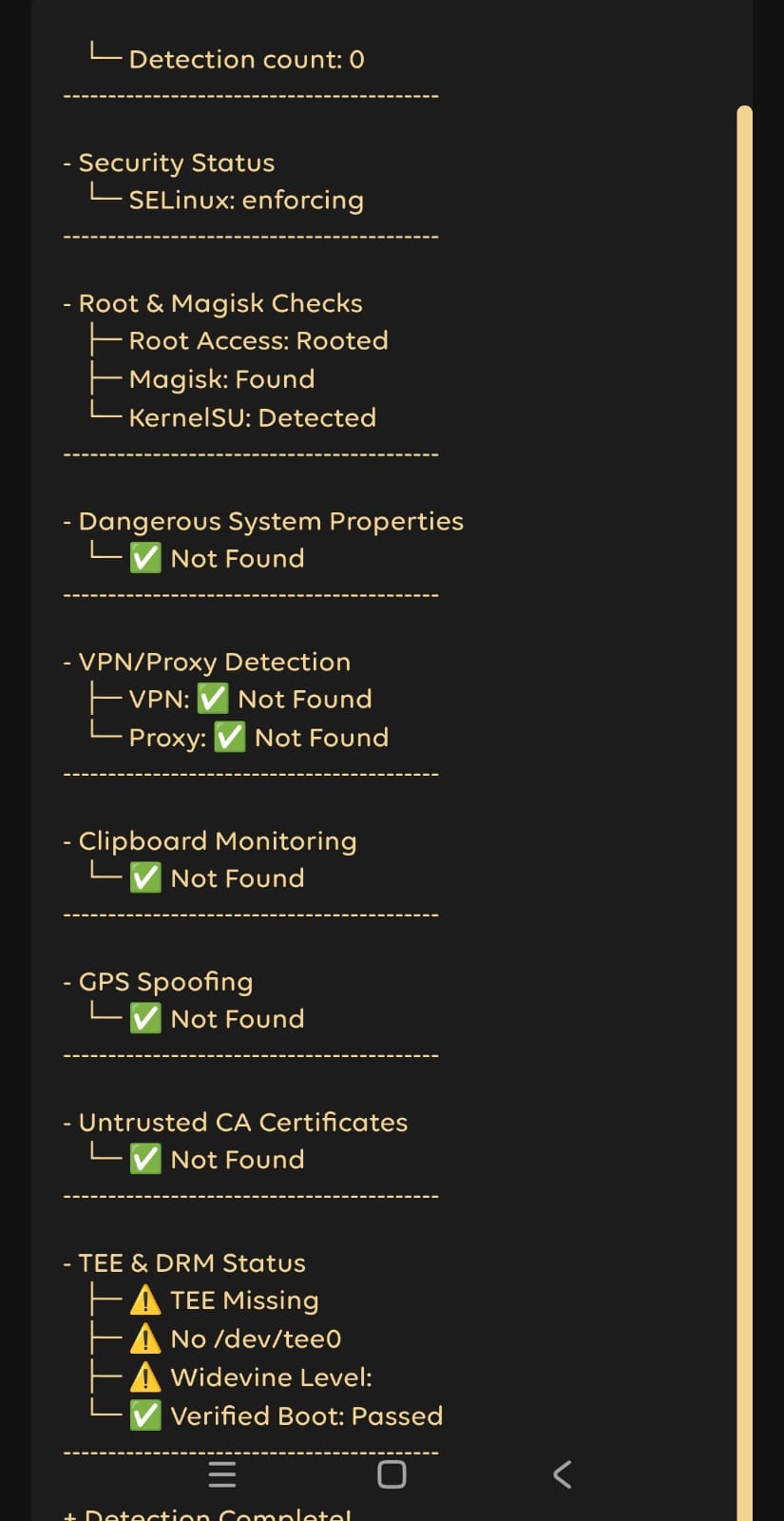Tap warning icon beside Widevine Level

[145, 1377]
